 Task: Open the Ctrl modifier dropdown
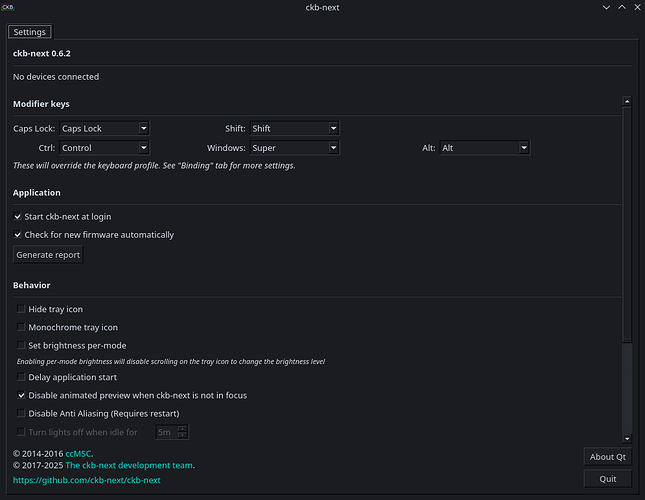point(104,148)
